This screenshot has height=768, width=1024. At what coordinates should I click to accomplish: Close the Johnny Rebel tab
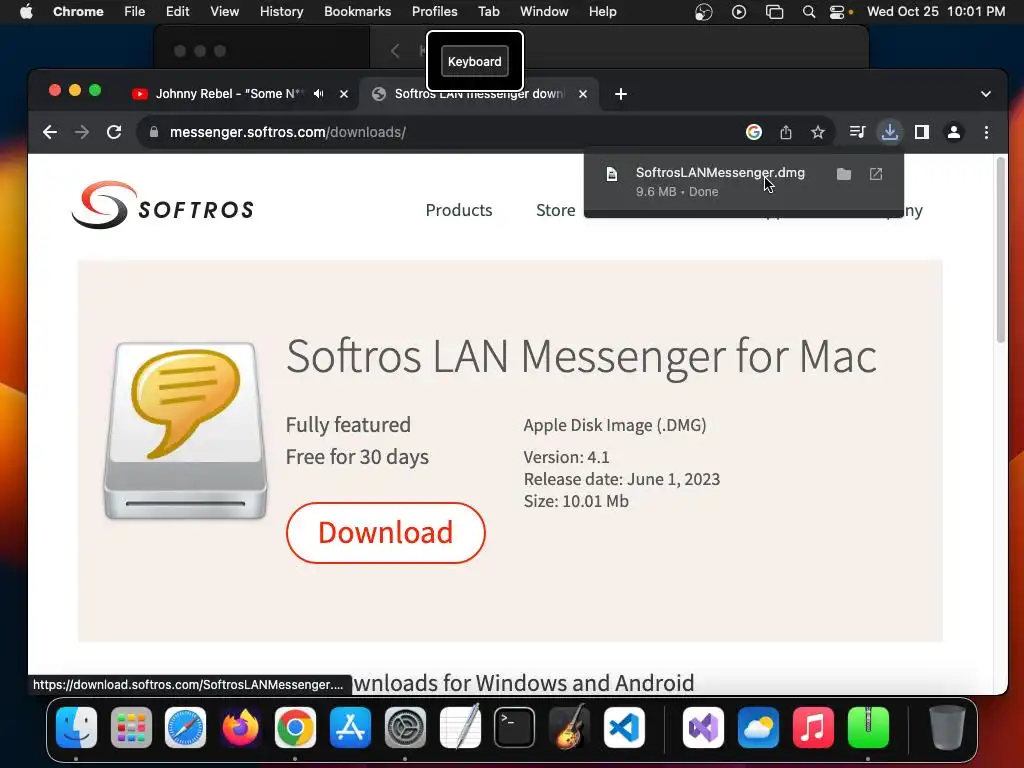(344, 94)
